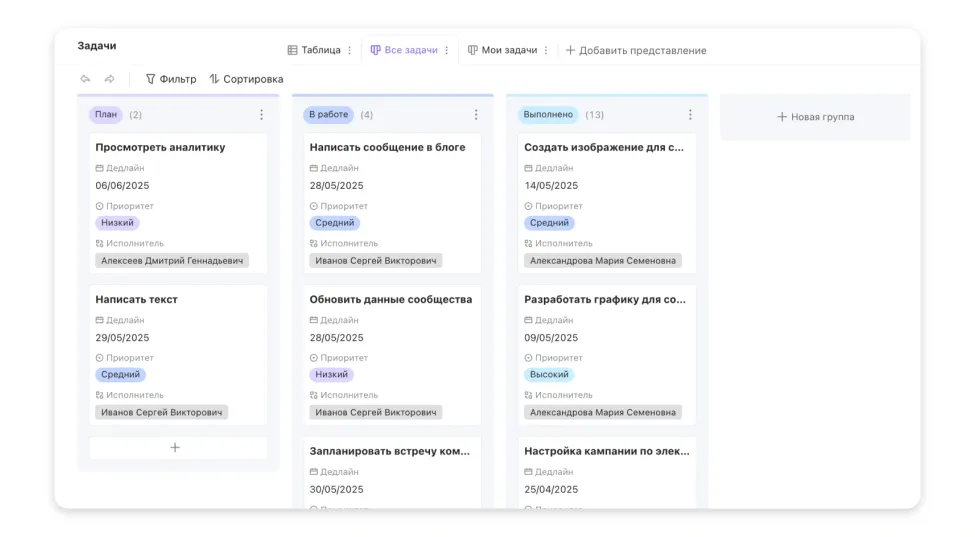Click the Высокий priority tag
Screen dimensions: 975x537
point(549,374)
